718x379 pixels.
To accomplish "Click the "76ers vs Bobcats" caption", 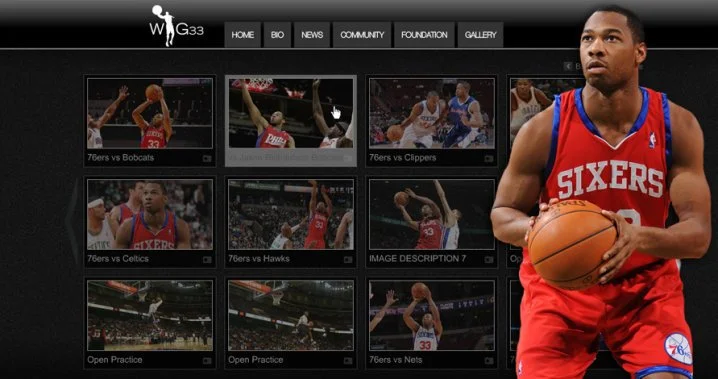I will pos(120,157).
